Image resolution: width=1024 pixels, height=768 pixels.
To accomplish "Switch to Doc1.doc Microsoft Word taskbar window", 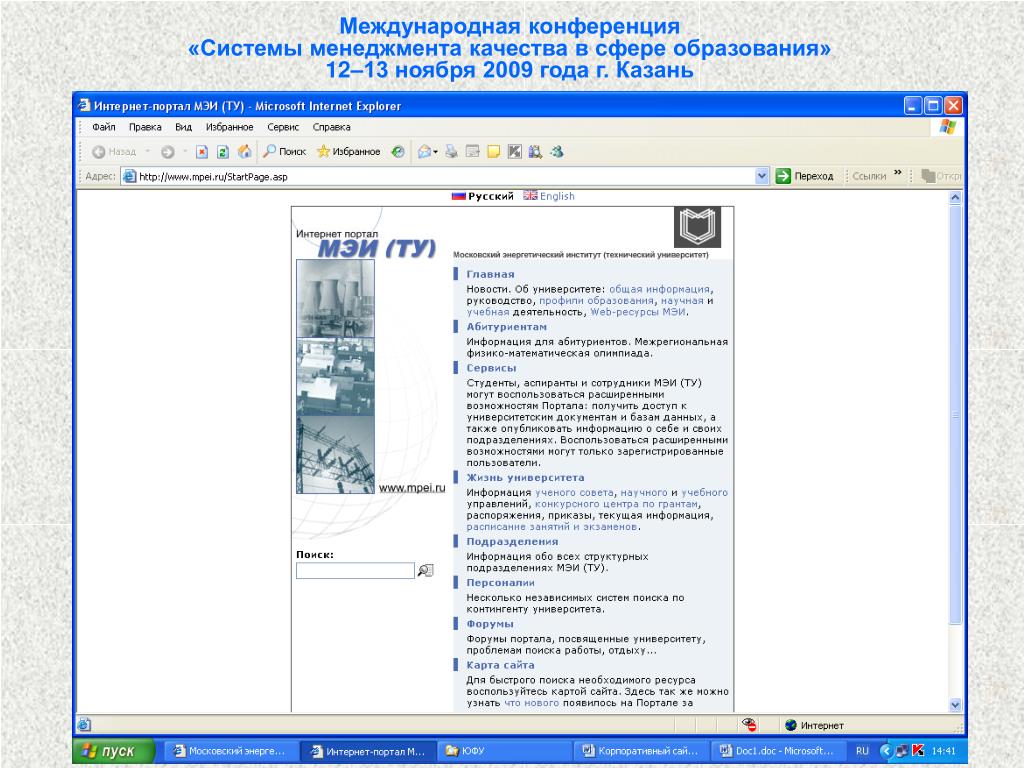I will coord(777,751).
